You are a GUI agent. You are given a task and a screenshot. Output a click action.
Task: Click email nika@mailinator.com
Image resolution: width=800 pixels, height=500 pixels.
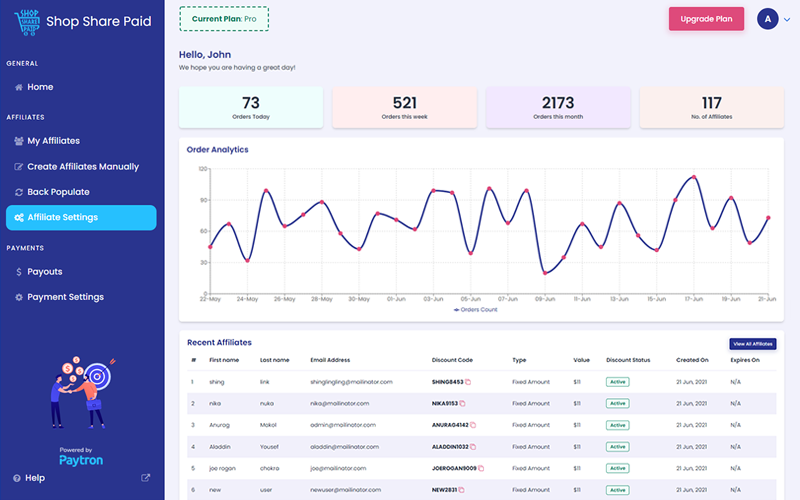click(340, 404)
